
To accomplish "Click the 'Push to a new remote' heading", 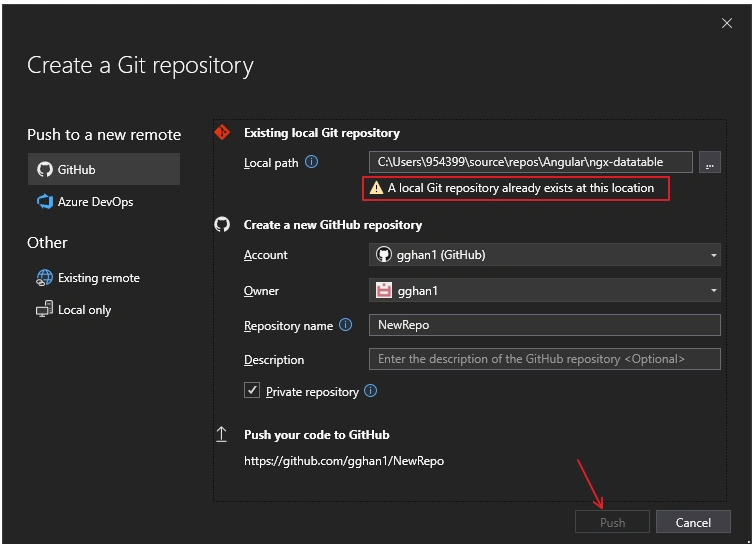I will (x=104, y=135).
